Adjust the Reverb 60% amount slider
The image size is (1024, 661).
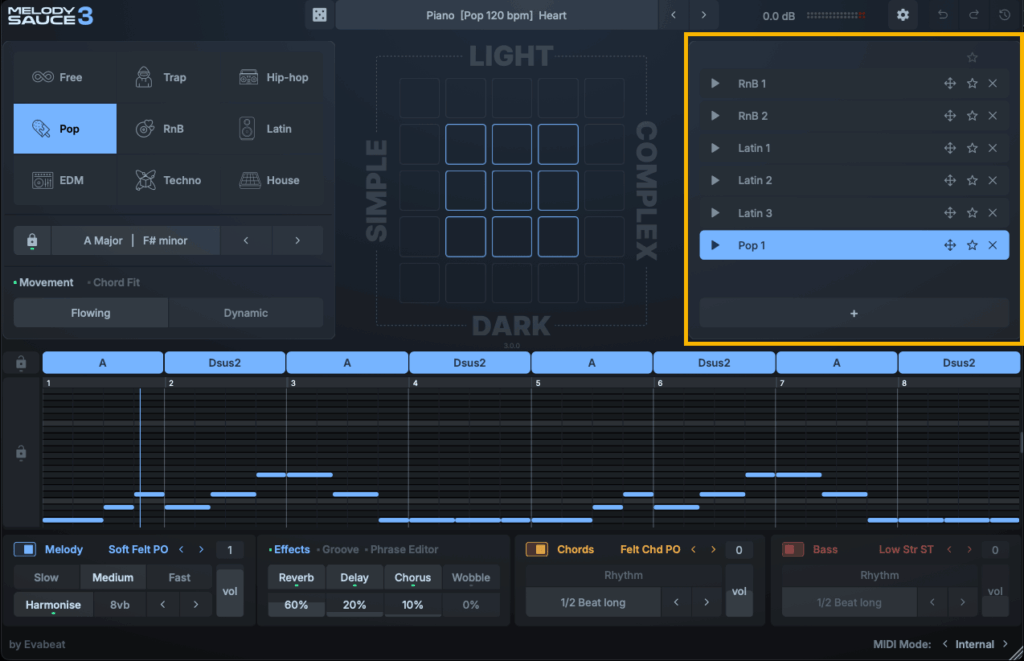(296, 605)
